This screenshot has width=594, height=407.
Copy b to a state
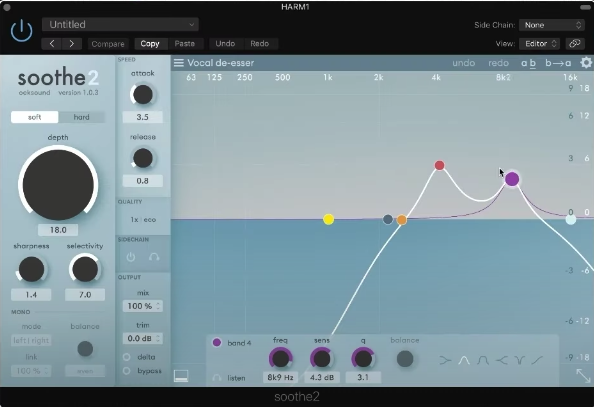558,63
